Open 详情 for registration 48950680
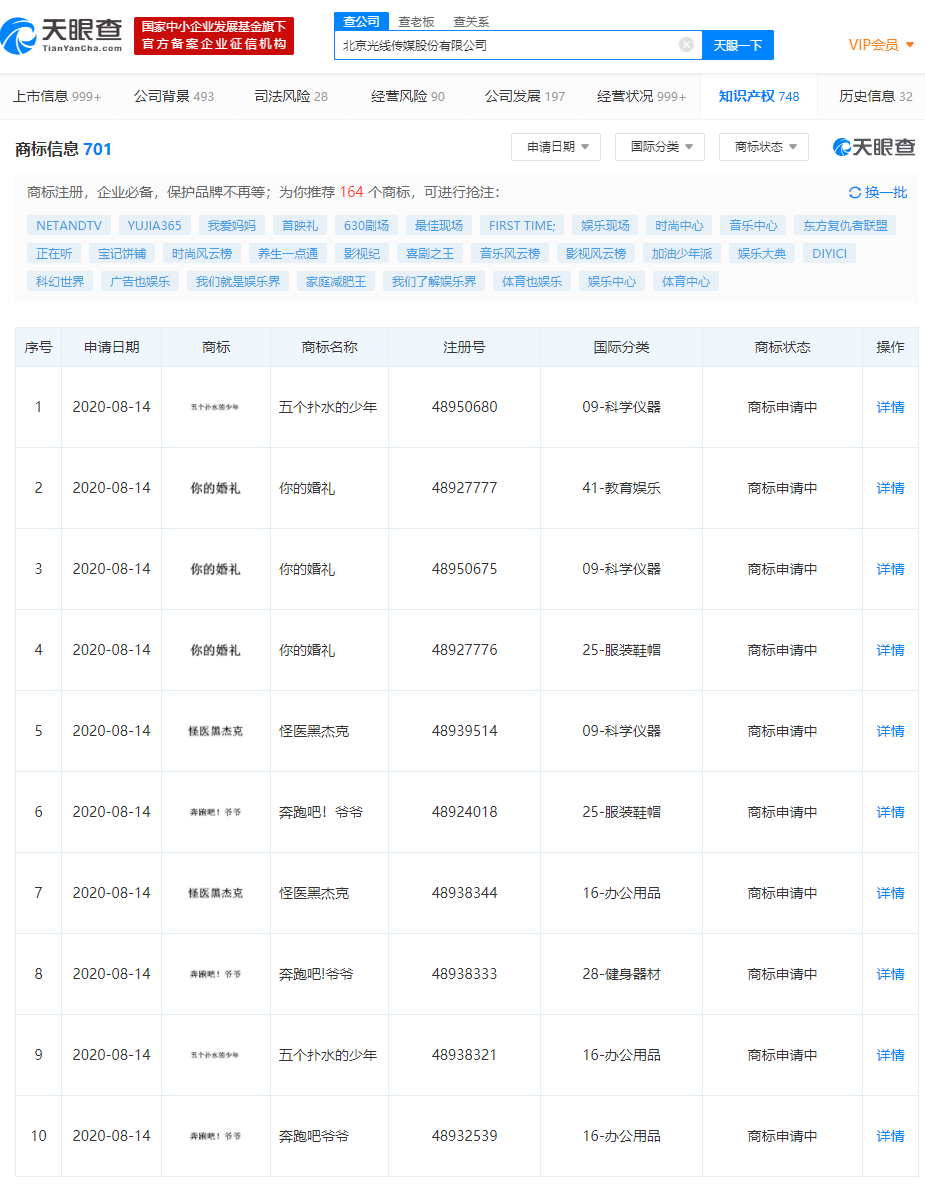 coord(890,407)
